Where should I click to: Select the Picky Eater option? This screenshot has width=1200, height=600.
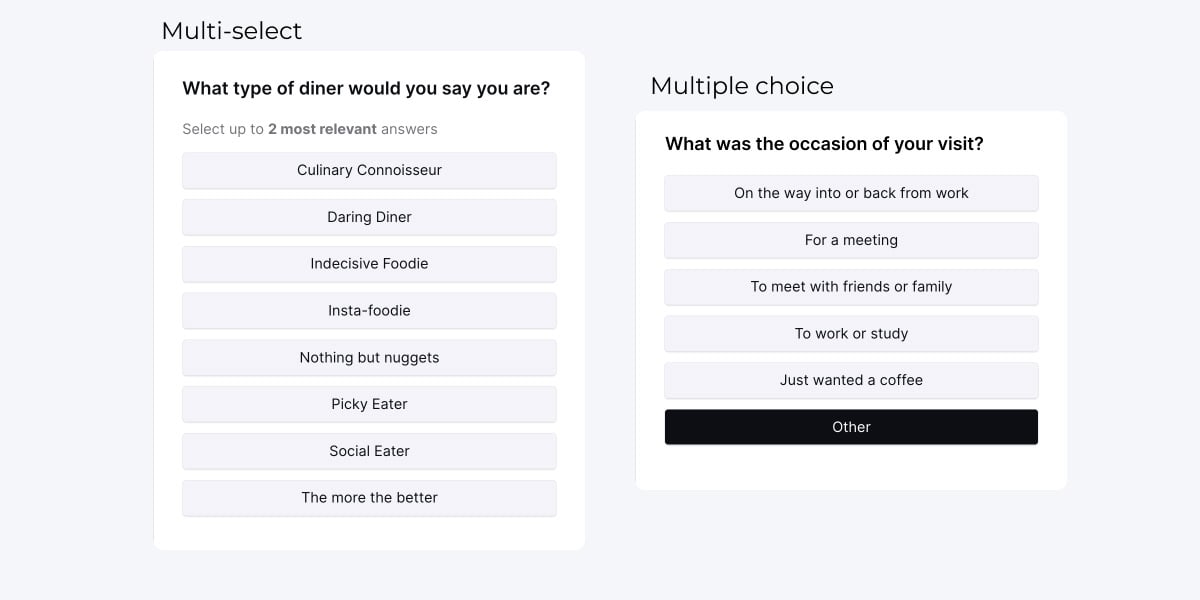click(369, 404)
